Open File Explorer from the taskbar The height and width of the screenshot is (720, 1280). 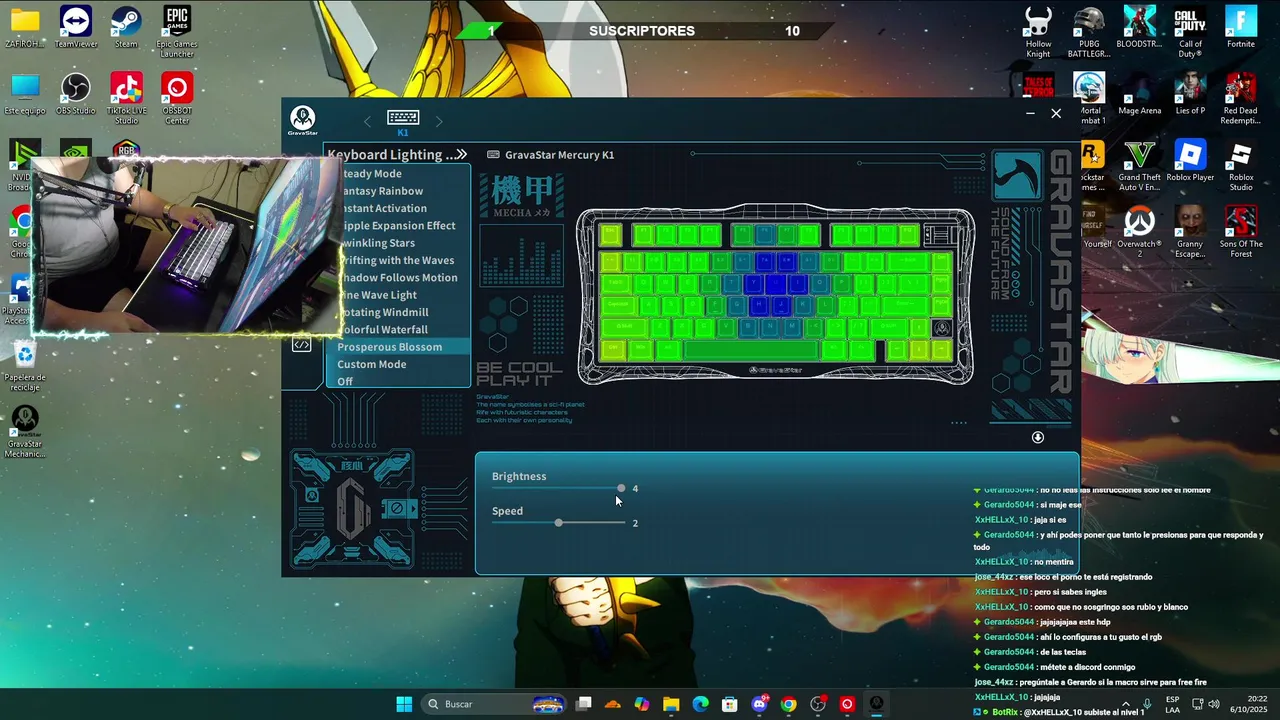[x=671, y=704]
